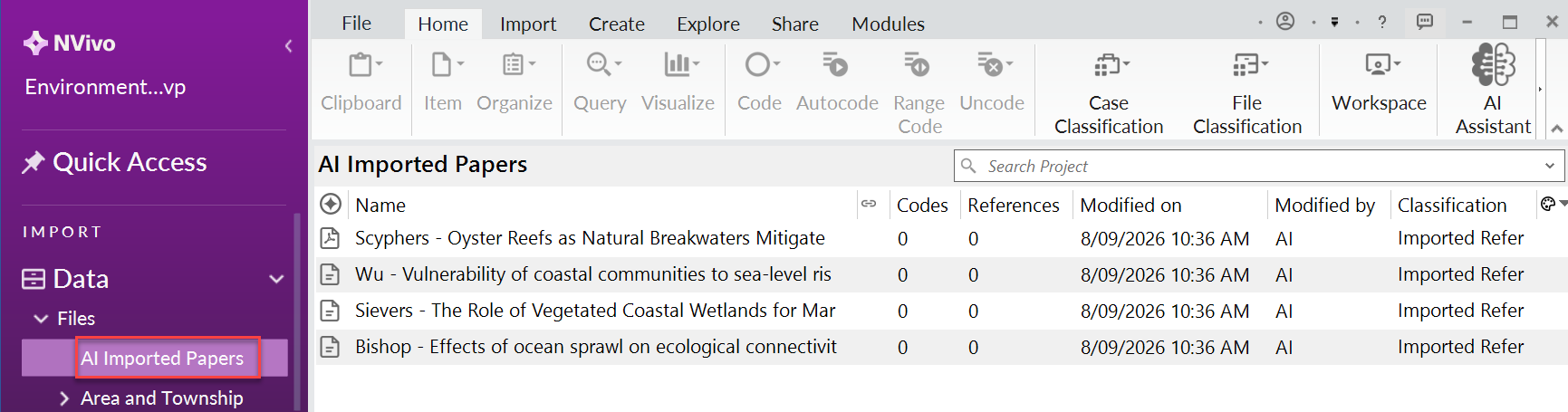Sort by References column header

tap(1013, 205)
